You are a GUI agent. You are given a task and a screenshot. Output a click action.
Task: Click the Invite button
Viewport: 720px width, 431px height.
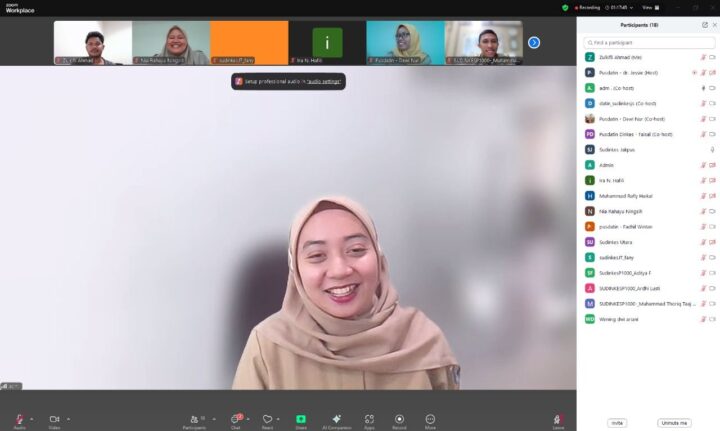[x=617, y=423]
